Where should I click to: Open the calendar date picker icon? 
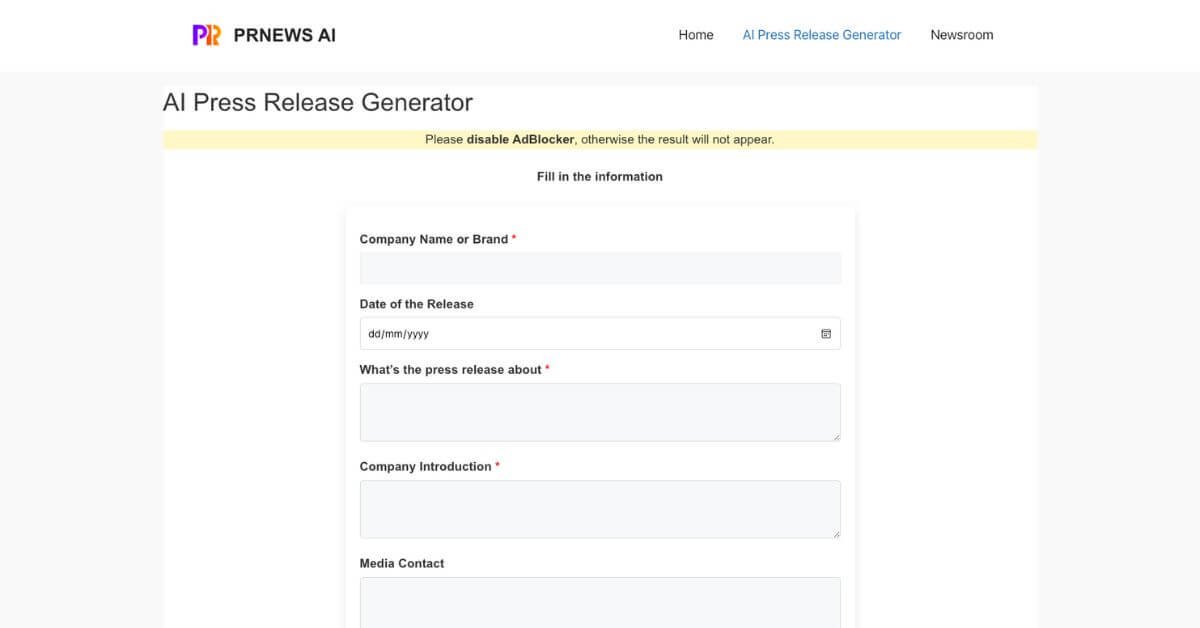826,334
